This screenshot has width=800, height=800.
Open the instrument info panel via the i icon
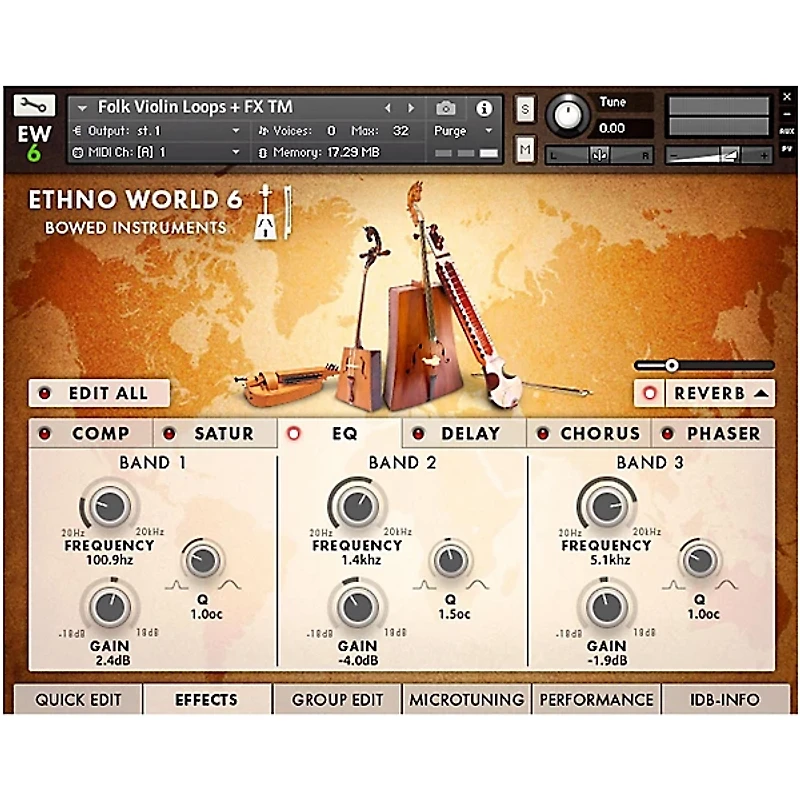[x=485, y=108]
